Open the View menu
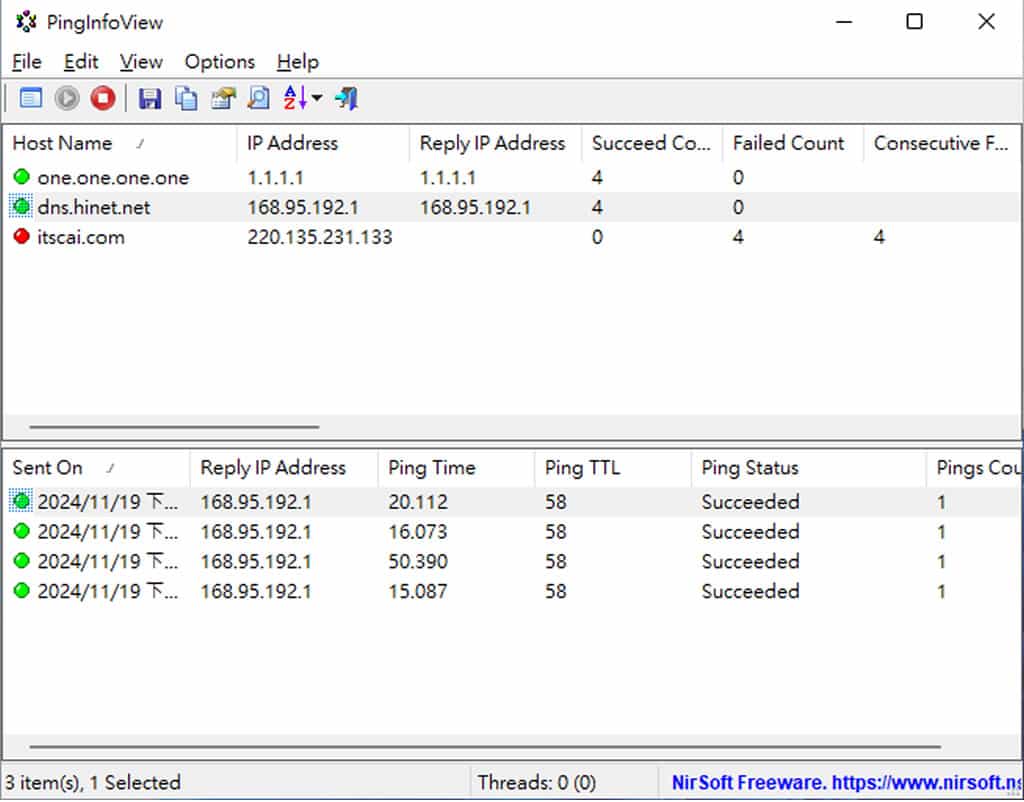This screenshot has width=1024, height=802. [141, 62]
